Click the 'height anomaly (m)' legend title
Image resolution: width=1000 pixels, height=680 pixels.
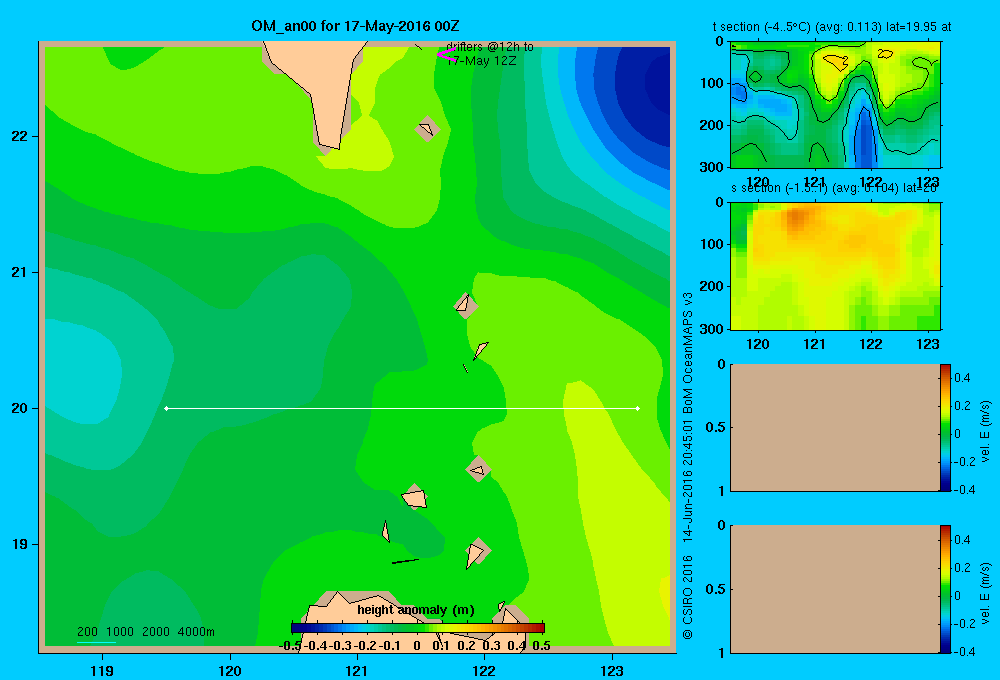click(416, 610)
